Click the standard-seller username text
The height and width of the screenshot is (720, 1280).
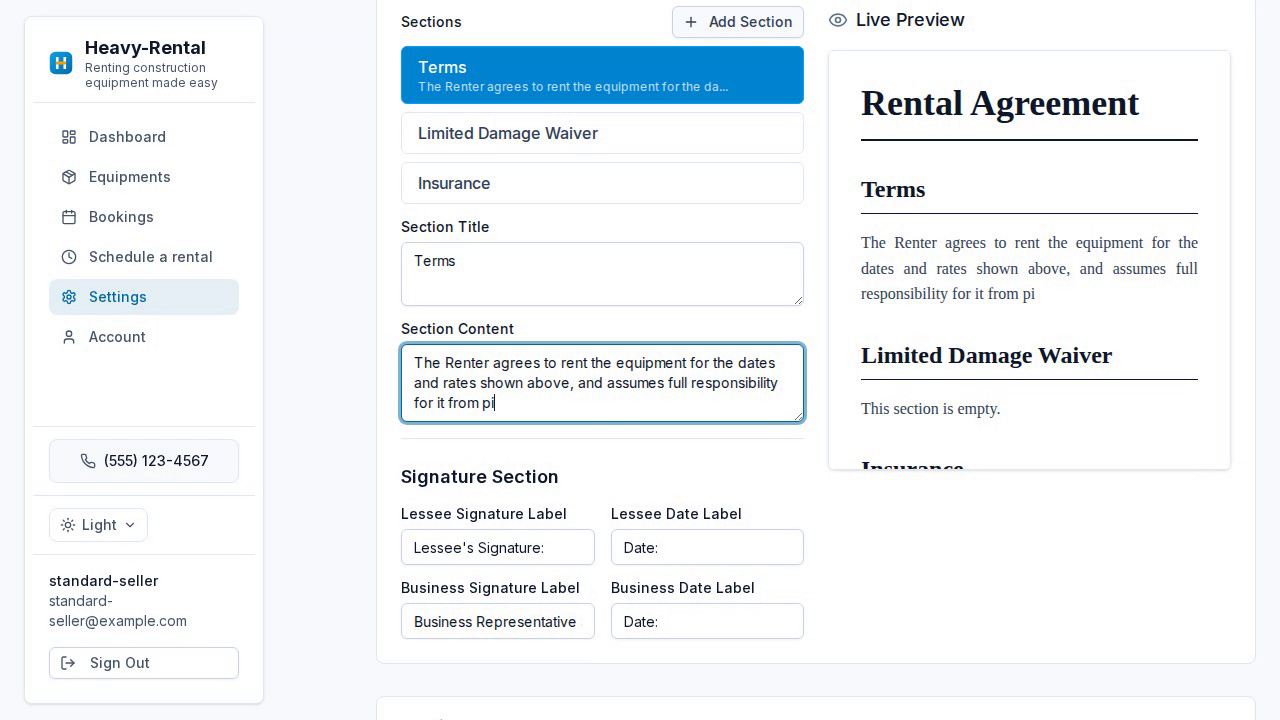click(x=104, y=581)
